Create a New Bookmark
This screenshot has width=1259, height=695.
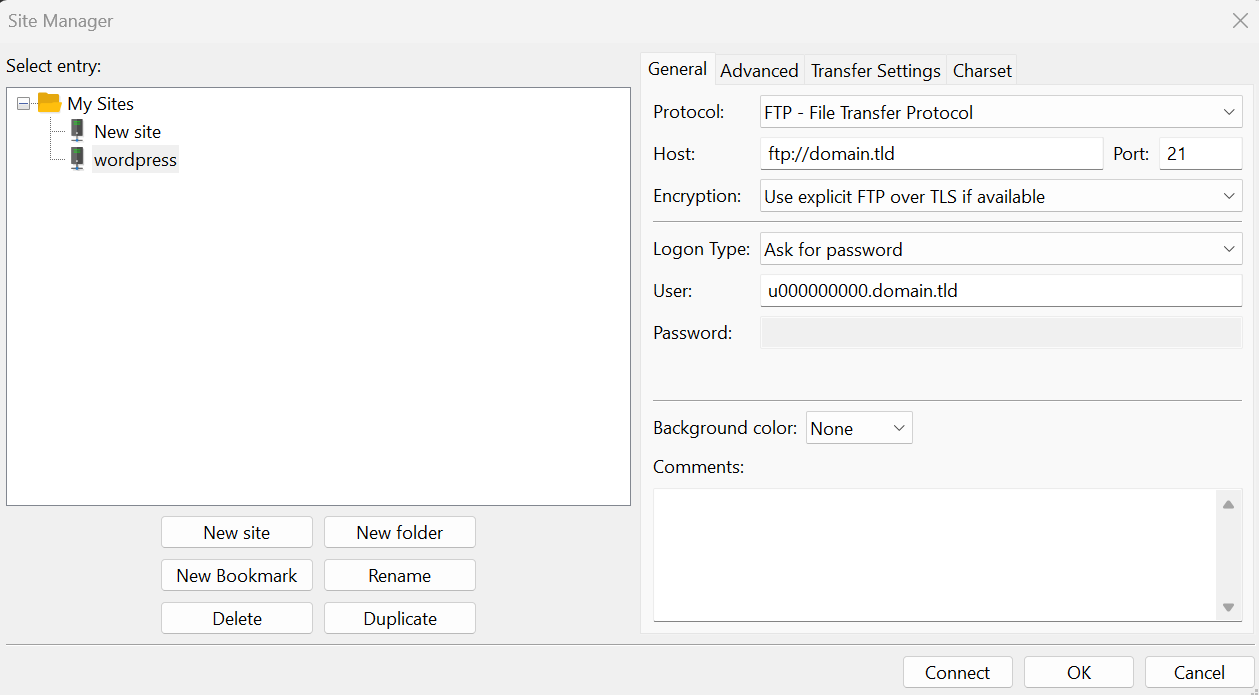pyautogui.click(x=236, y=575)
